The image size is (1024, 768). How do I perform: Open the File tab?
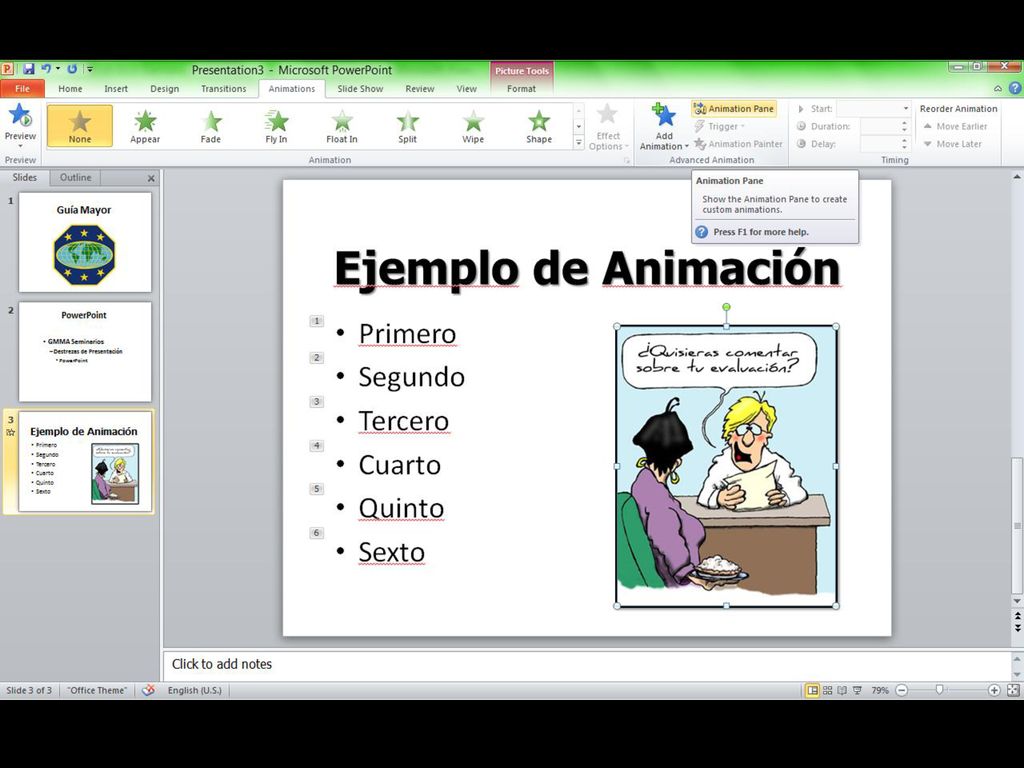coord(22,89)
